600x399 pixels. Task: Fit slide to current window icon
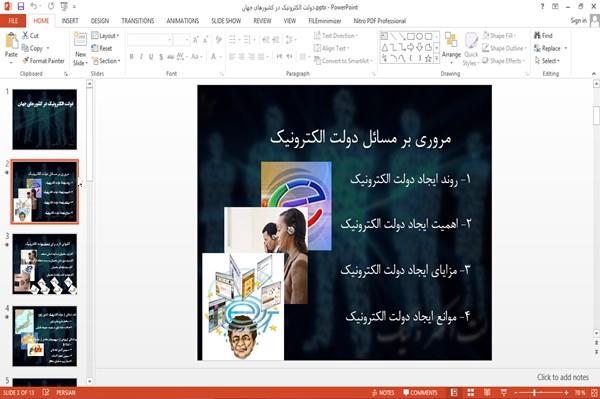point(594,392)
